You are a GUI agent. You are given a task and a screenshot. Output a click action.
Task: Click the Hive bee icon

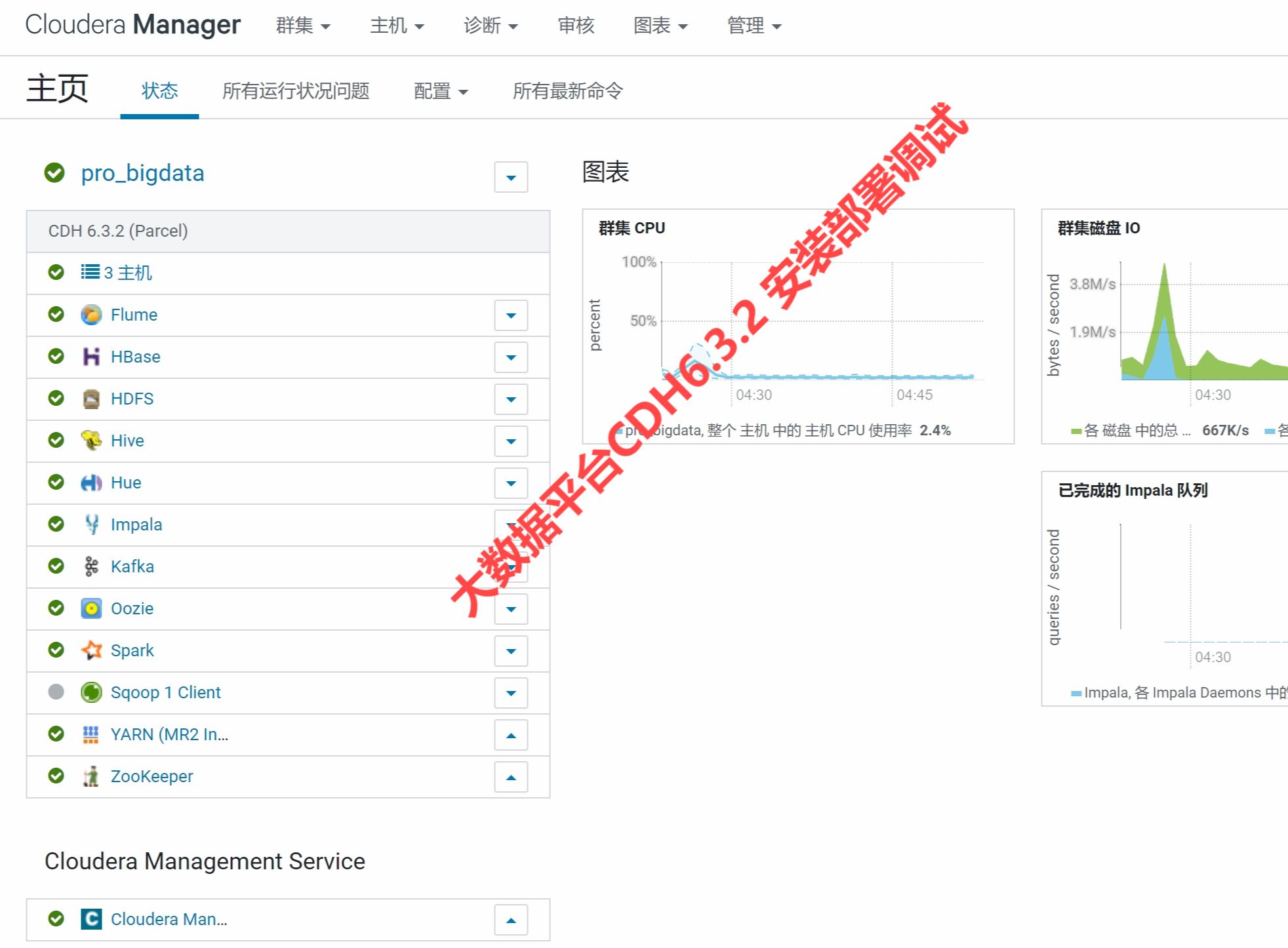tap(91, 441)
